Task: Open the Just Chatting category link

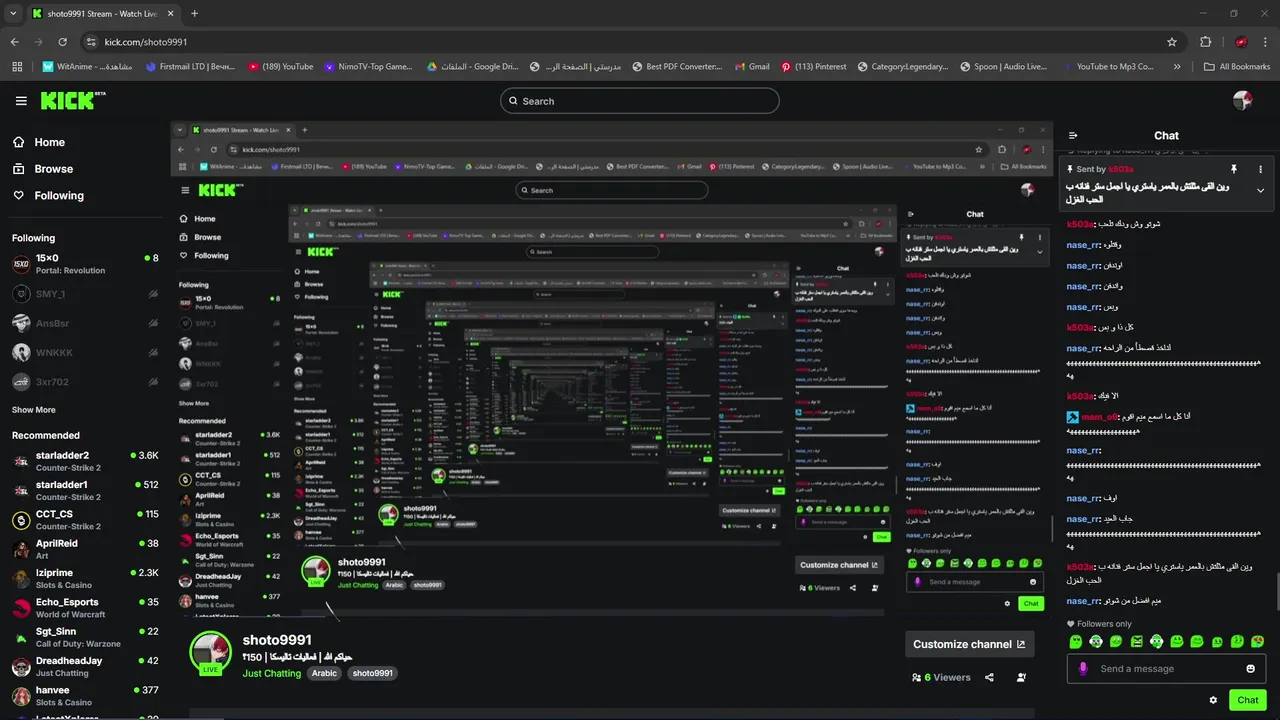Action: pos(272,674)
